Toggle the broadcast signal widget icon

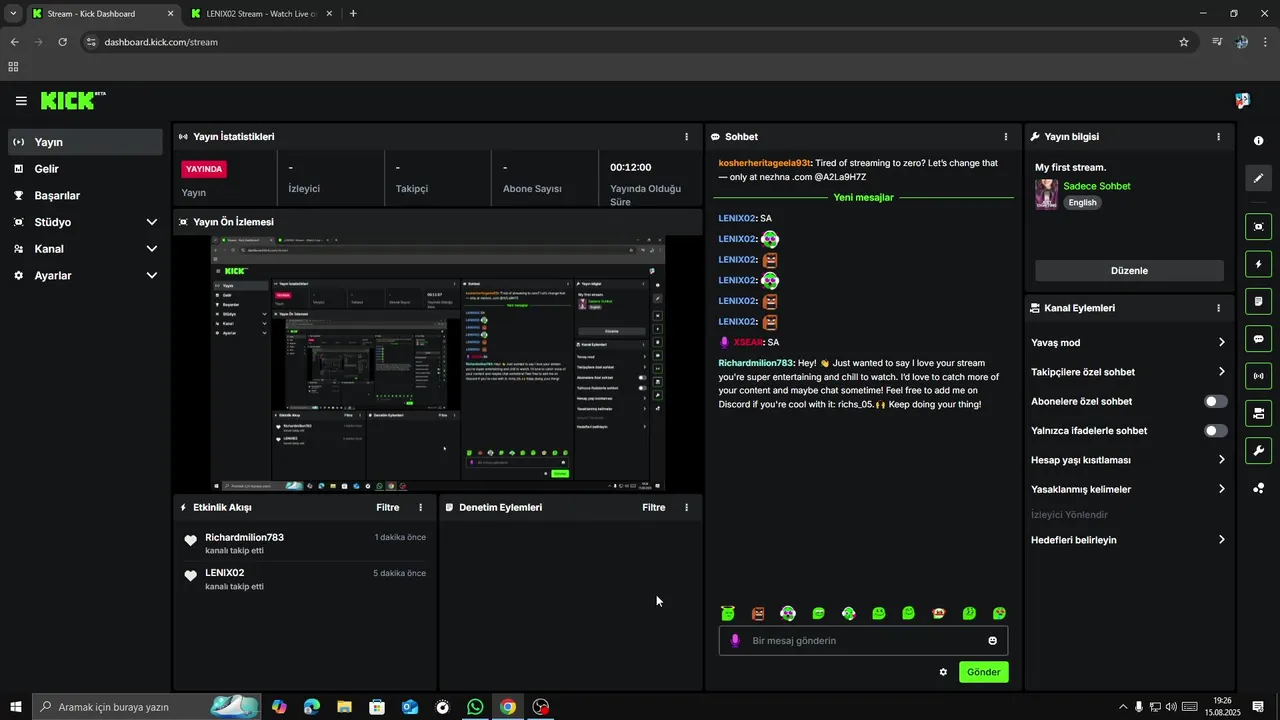[x=1258, y=376]
